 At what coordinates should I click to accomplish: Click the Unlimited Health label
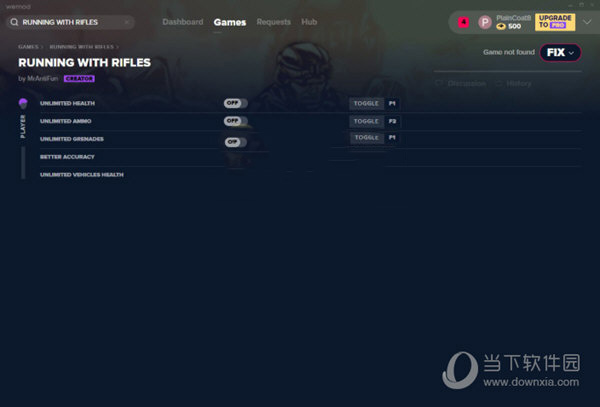(x=67, y=103)
